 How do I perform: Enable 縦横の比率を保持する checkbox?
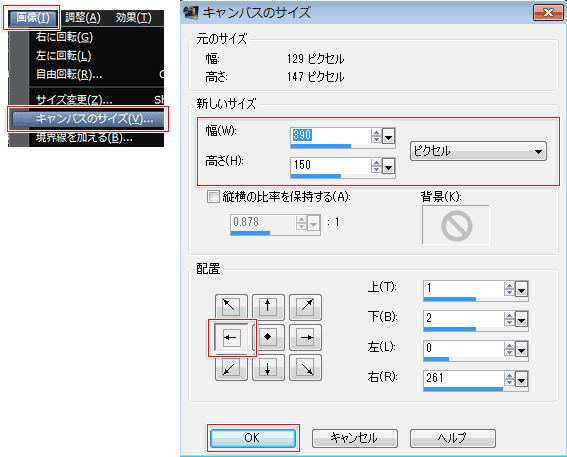213,197
